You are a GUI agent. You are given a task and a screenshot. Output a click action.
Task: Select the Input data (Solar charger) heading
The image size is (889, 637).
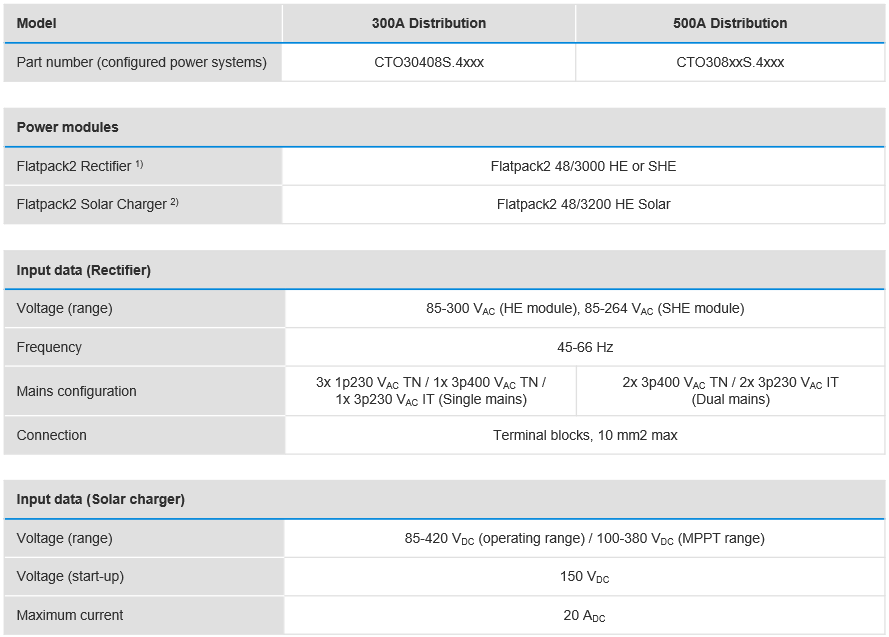click(x=100, y=499)
